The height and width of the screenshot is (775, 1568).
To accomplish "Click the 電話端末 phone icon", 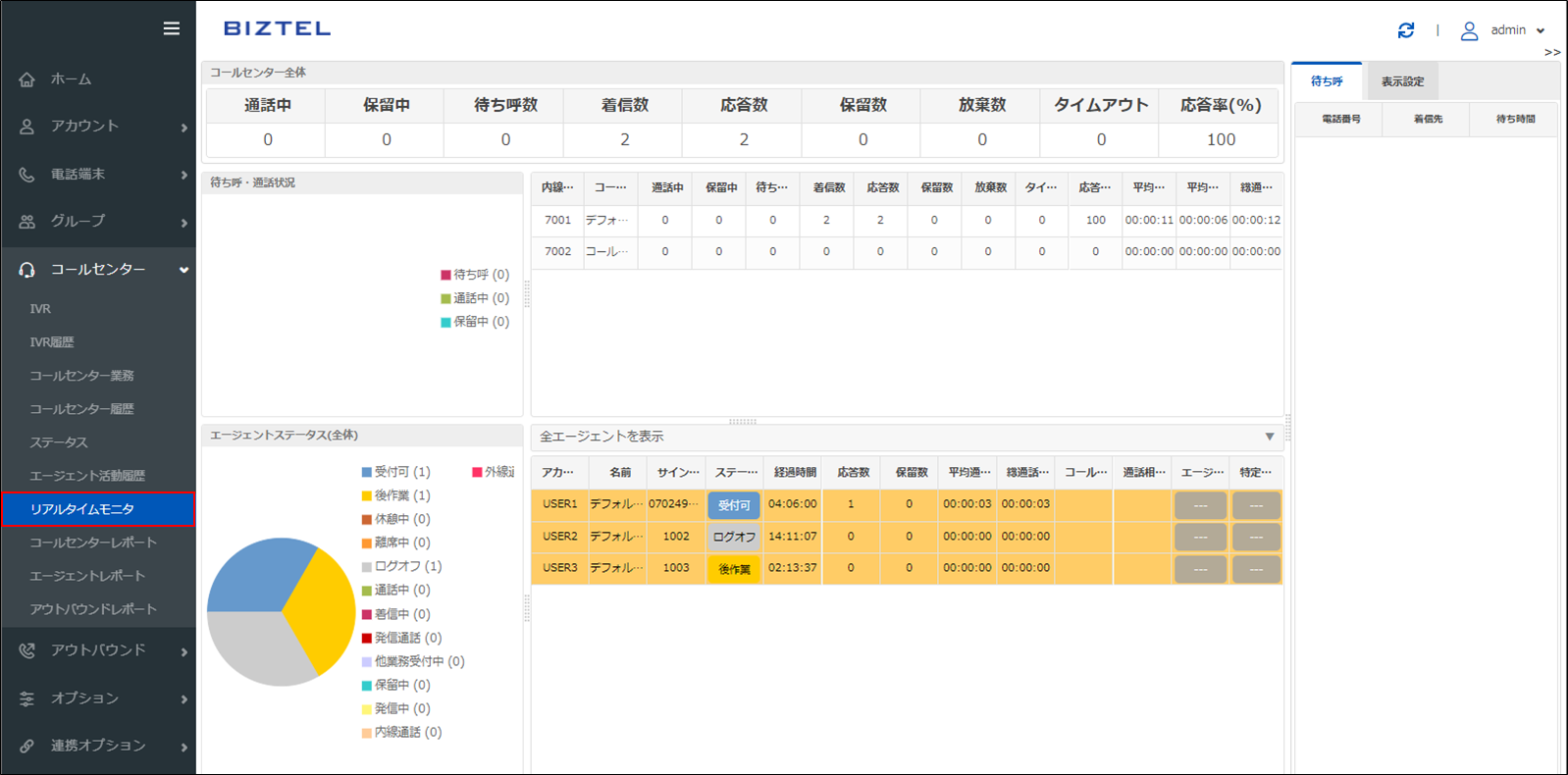I will 26,175.
